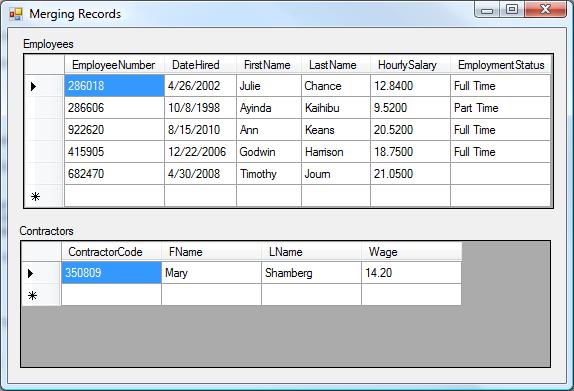Select contractor first name Mary
574x391 pixels.
[211, 273]
